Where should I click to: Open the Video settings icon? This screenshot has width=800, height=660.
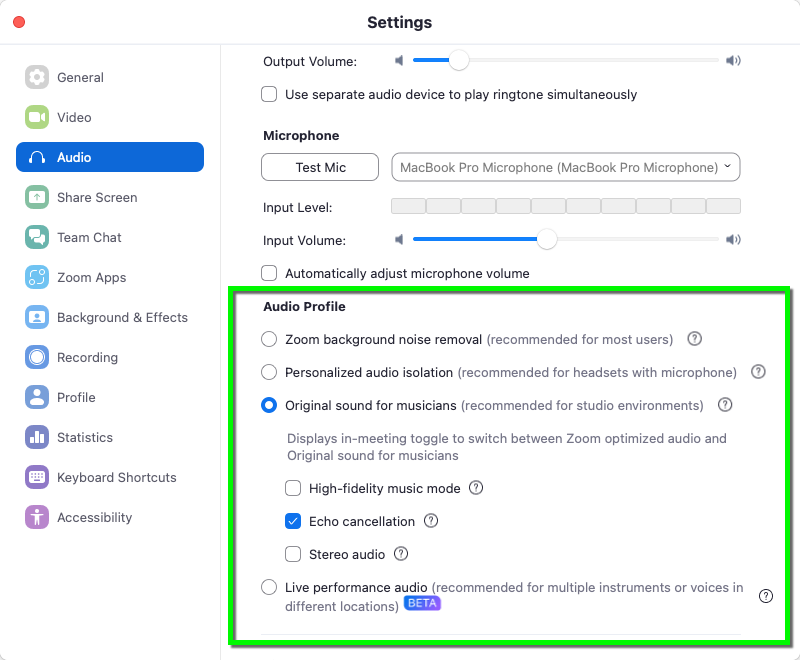tap(37, 117)
